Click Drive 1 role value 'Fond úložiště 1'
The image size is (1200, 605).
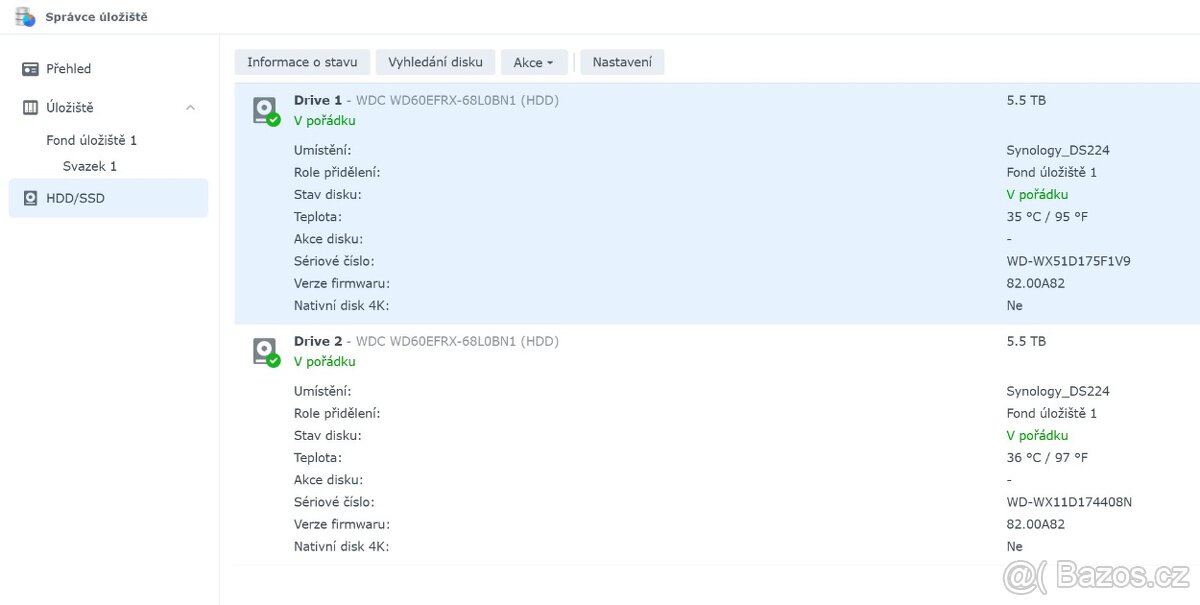1051,172
